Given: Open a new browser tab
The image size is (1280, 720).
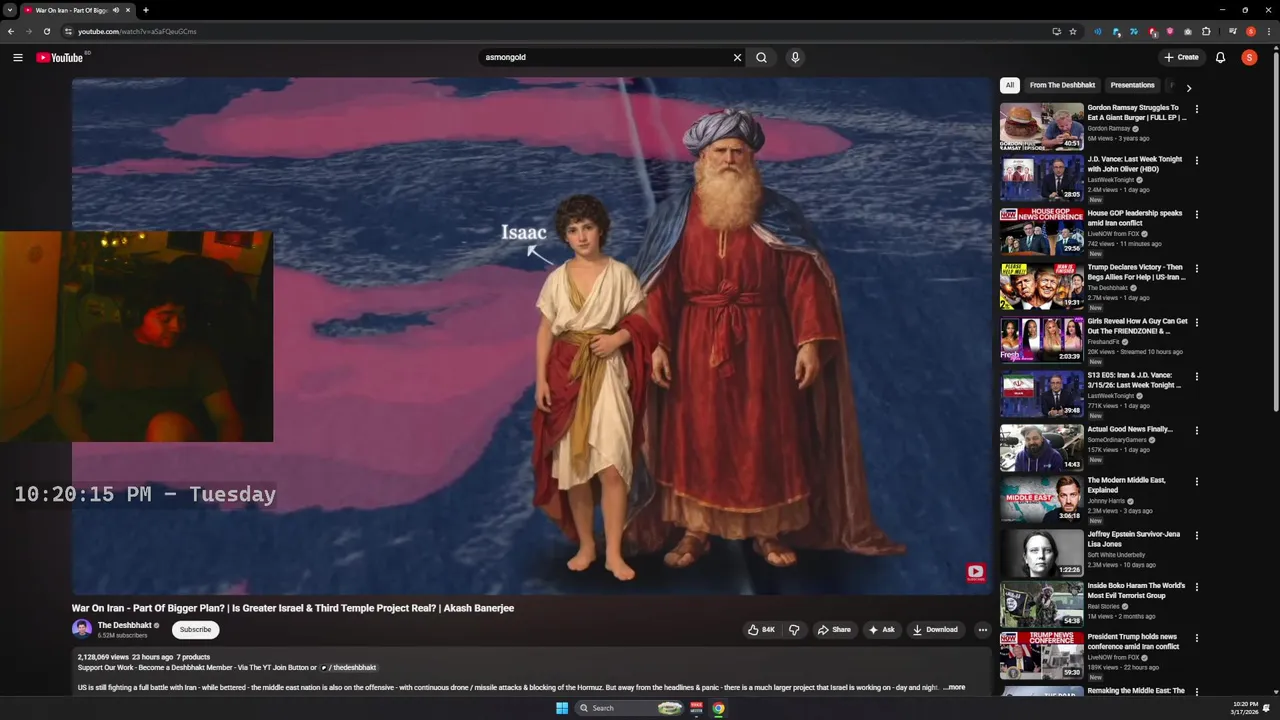Looking at the screenshot, I should pos(146,10).
